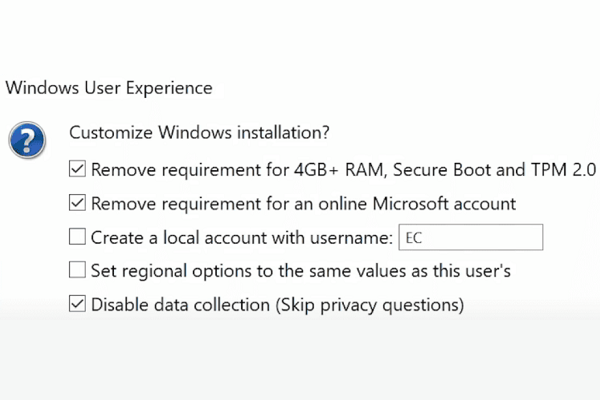Click the Remove requirement for online account label
The width and height of the screenshot is (600, 400).
pos(303,204)
